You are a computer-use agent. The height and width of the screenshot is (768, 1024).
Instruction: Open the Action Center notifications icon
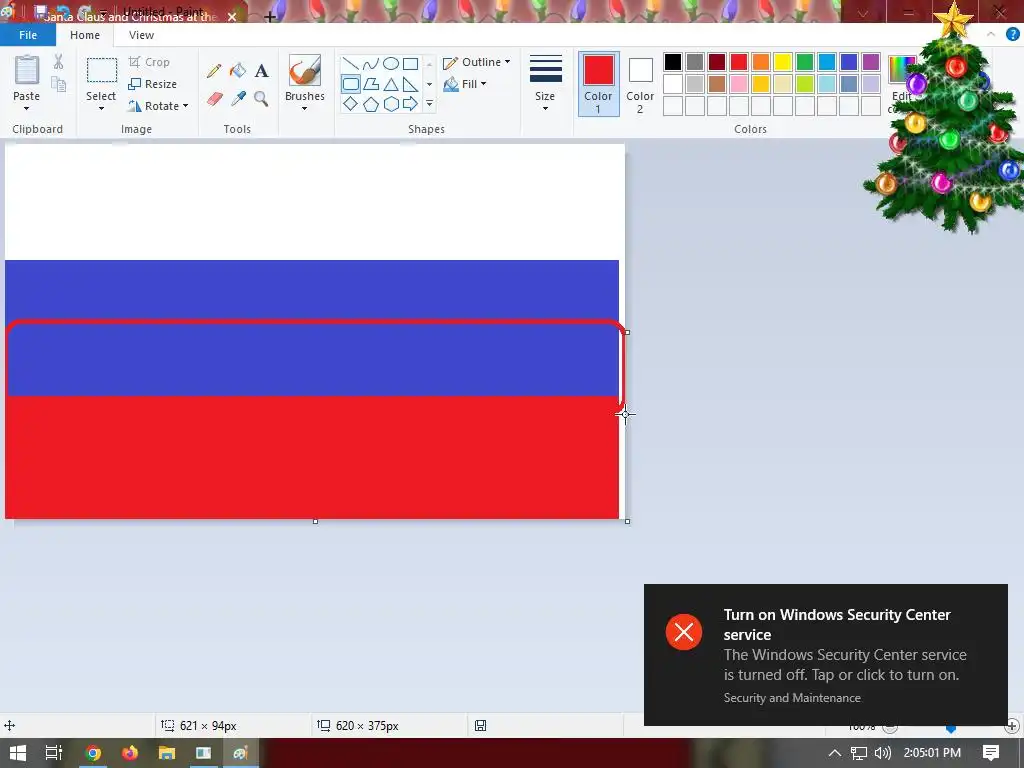[x=991, y=753]
